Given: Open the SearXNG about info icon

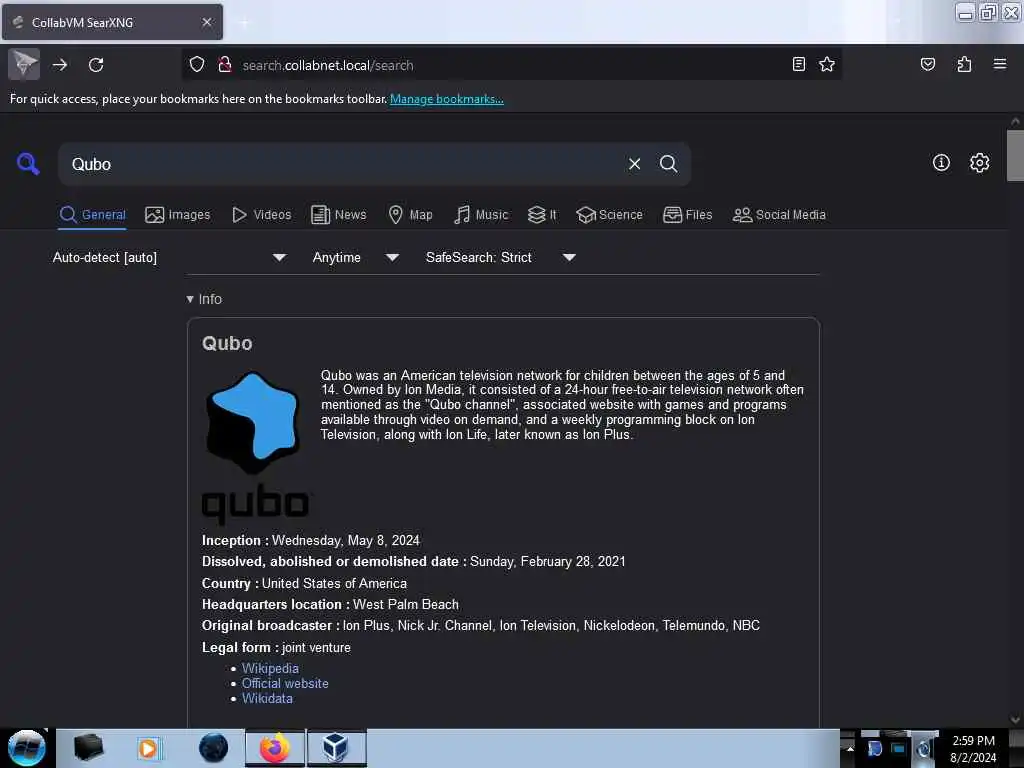Looking at the screenshot, I should coord(941,163).
